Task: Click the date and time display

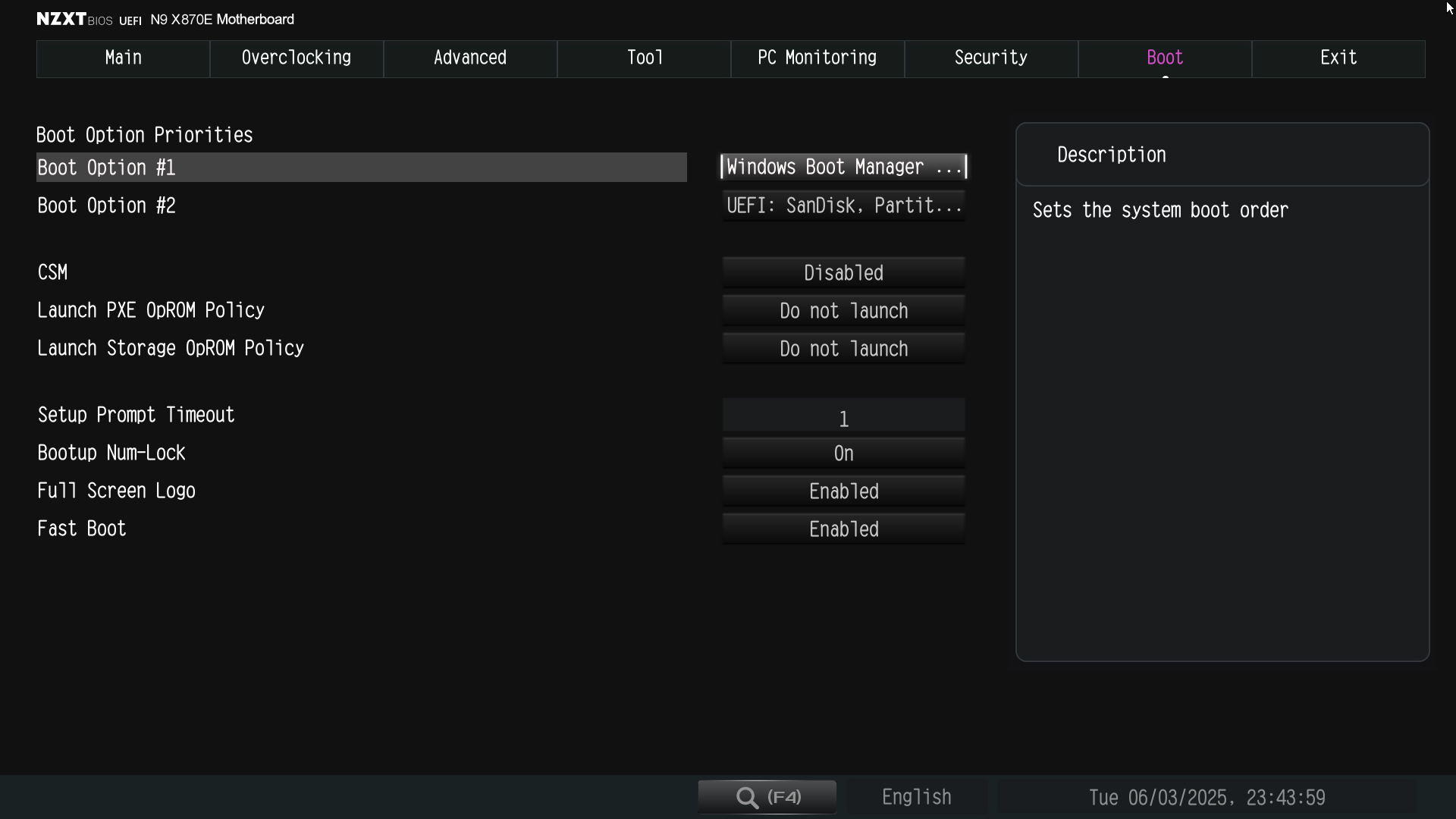Action: pos(1207,798)
